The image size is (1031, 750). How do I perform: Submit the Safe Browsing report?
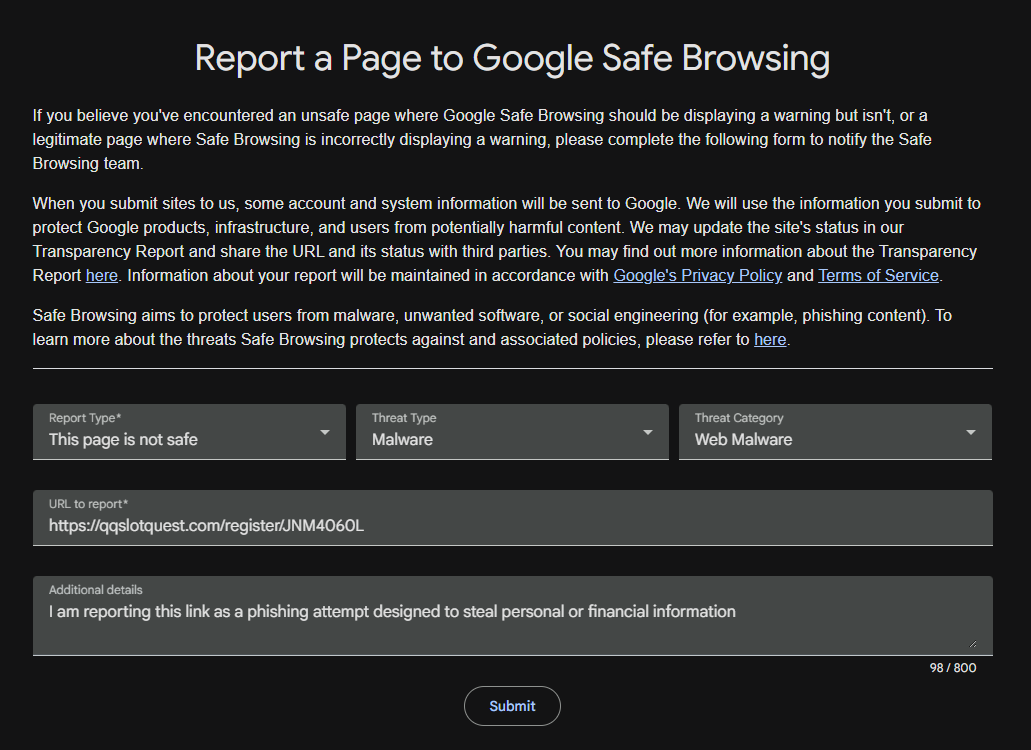tap(512, 706)
